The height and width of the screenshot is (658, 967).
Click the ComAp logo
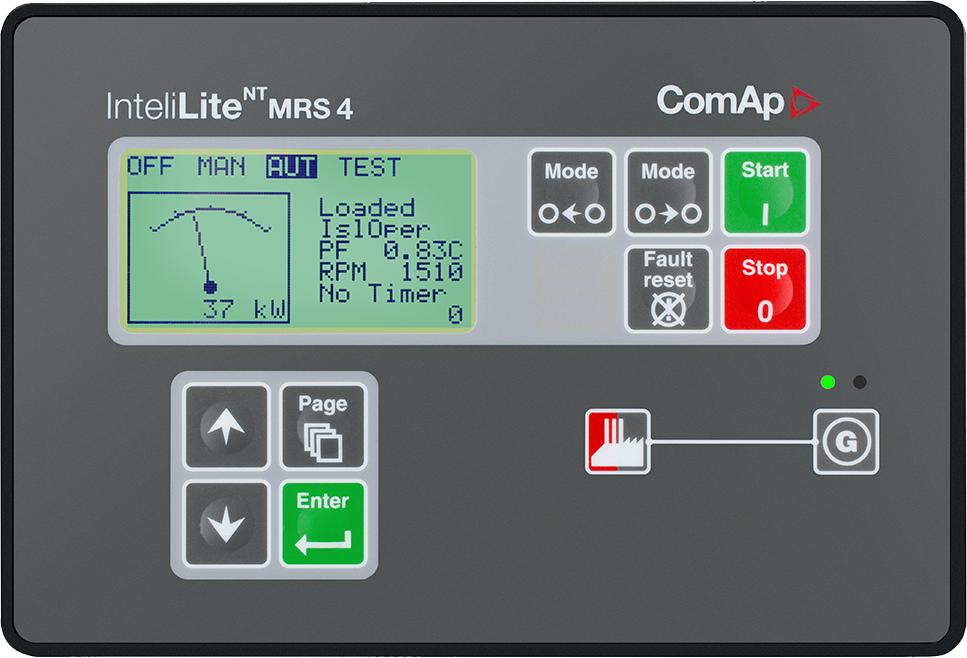[740, 100]
